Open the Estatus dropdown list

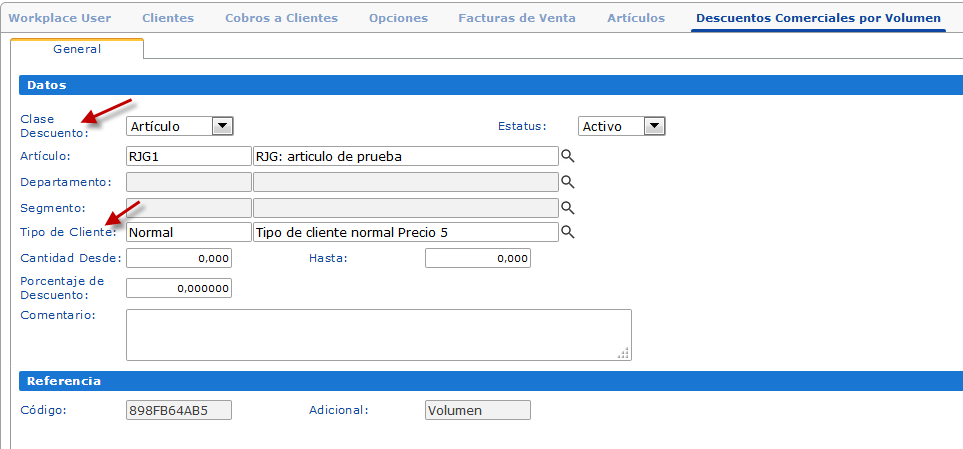tap(655, 126)
